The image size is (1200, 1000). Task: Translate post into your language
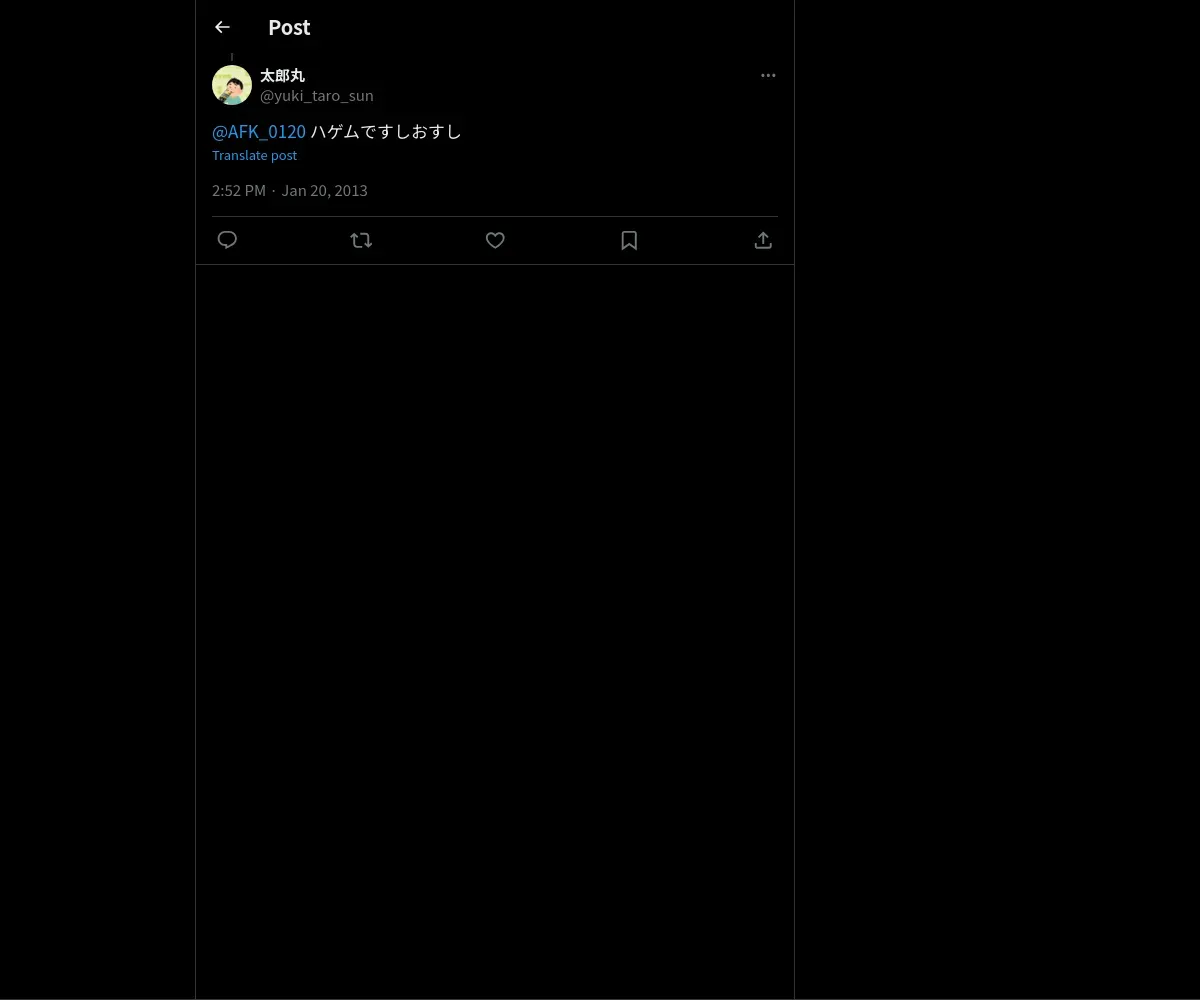pos(254,155)
